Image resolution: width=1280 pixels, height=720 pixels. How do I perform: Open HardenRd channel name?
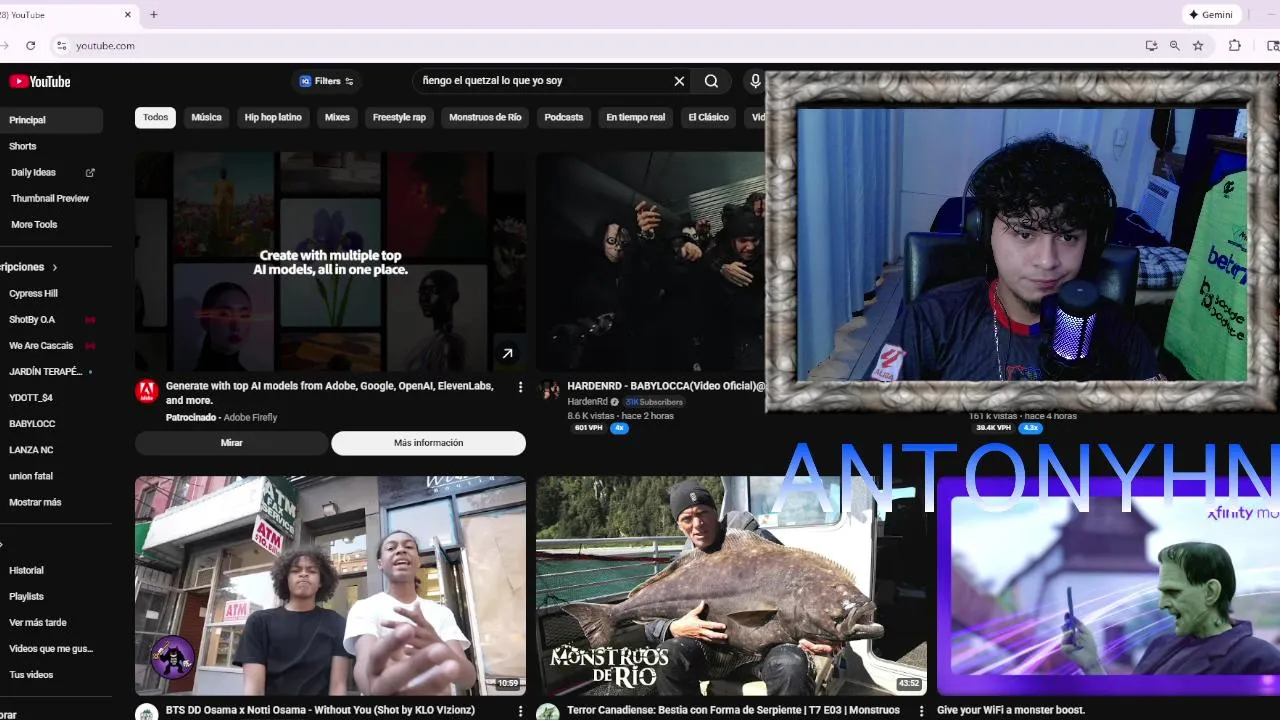pyautogui.click(x=587, y=402)
